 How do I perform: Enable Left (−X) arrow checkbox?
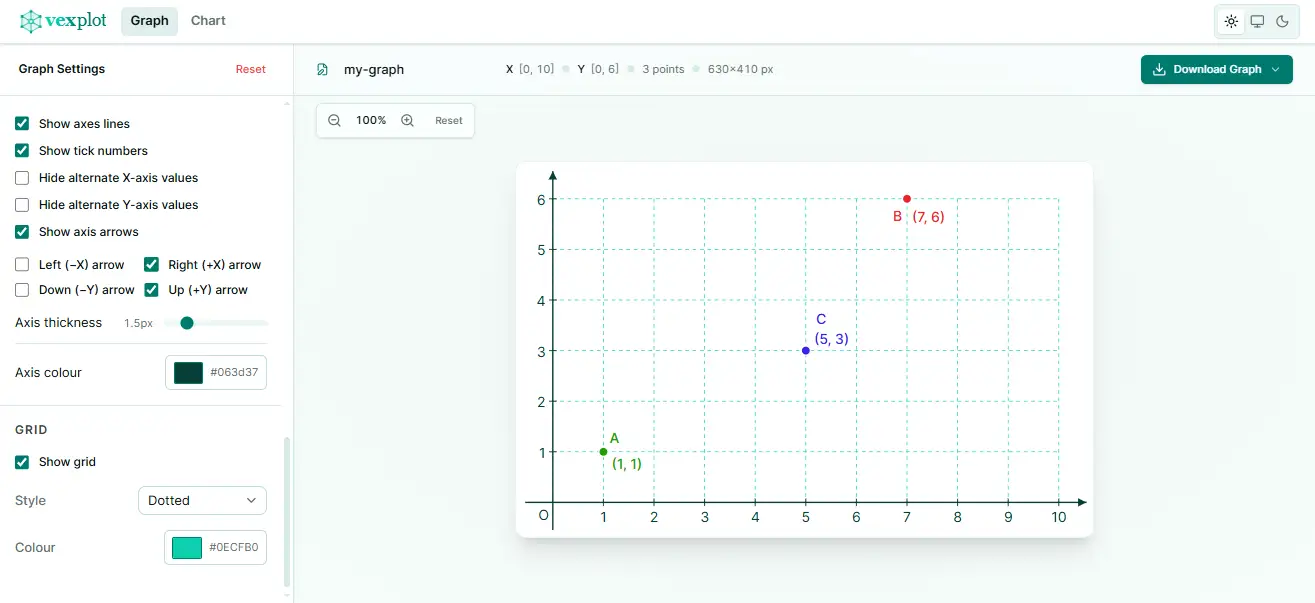click(x=22, y=265)
